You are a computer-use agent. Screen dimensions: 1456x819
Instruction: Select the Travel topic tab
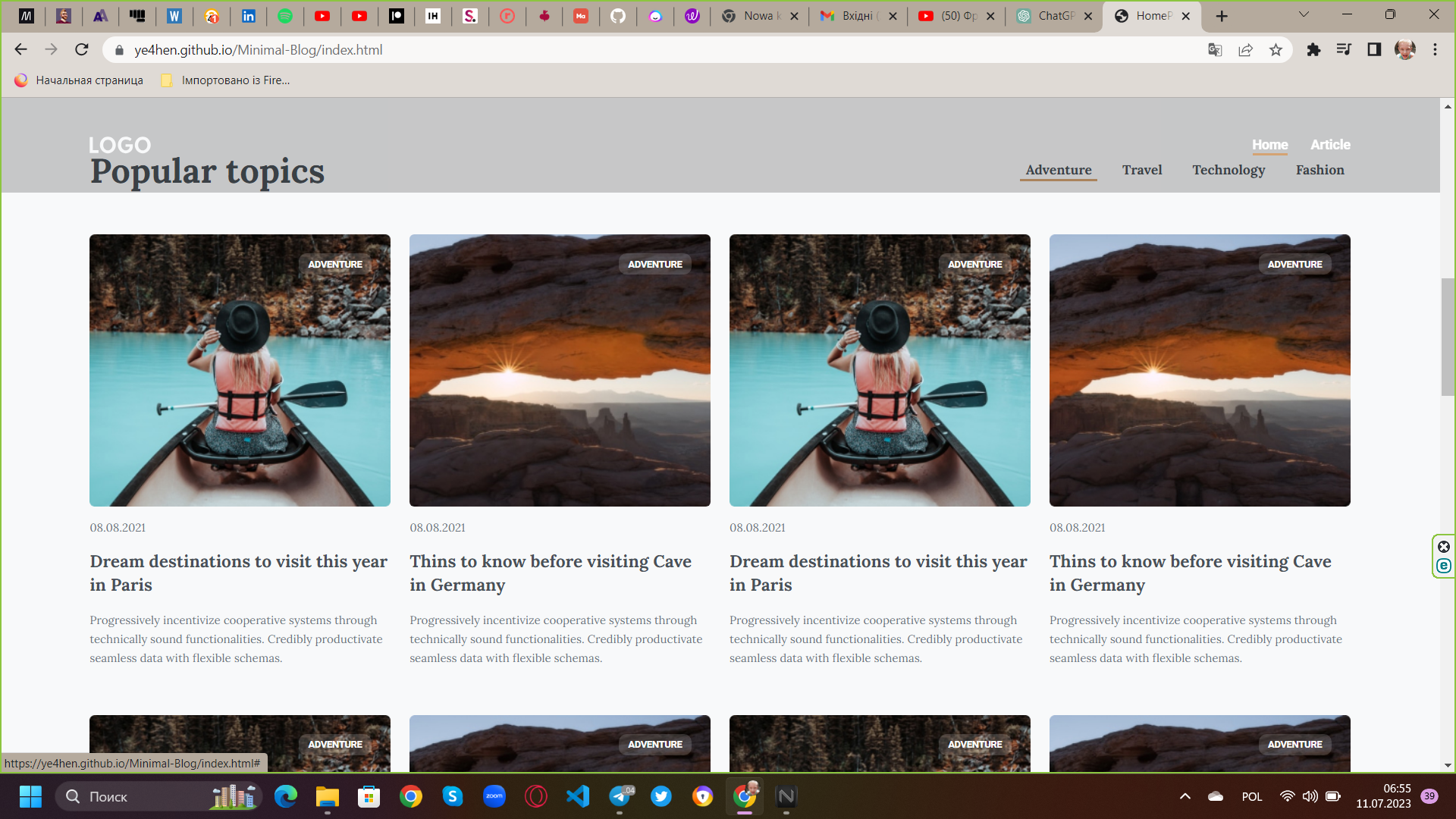(x=1142, y=170)
